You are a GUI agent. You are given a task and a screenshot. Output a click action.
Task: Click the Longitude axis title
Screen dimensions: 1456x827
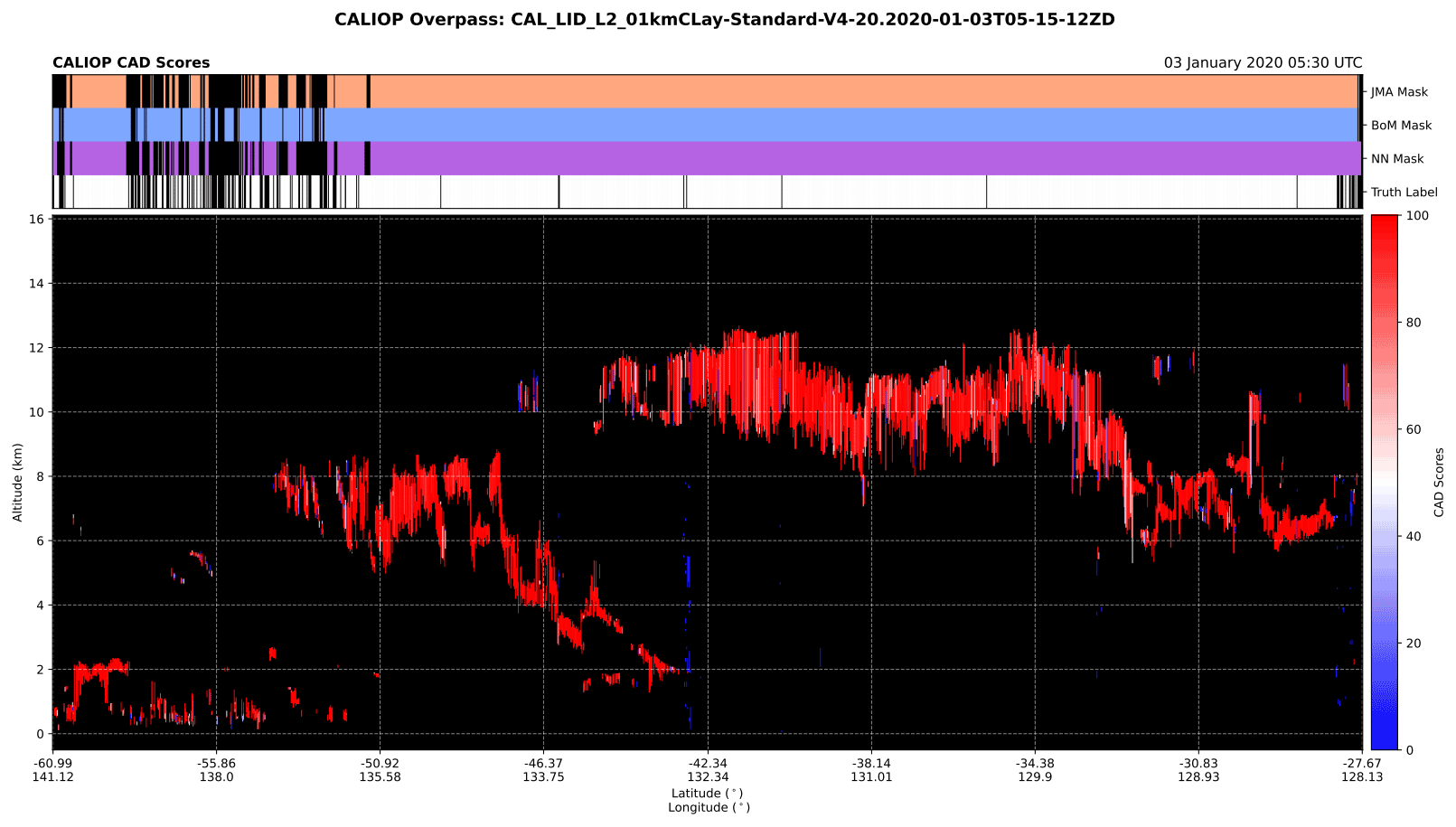[x=709, y=808]
